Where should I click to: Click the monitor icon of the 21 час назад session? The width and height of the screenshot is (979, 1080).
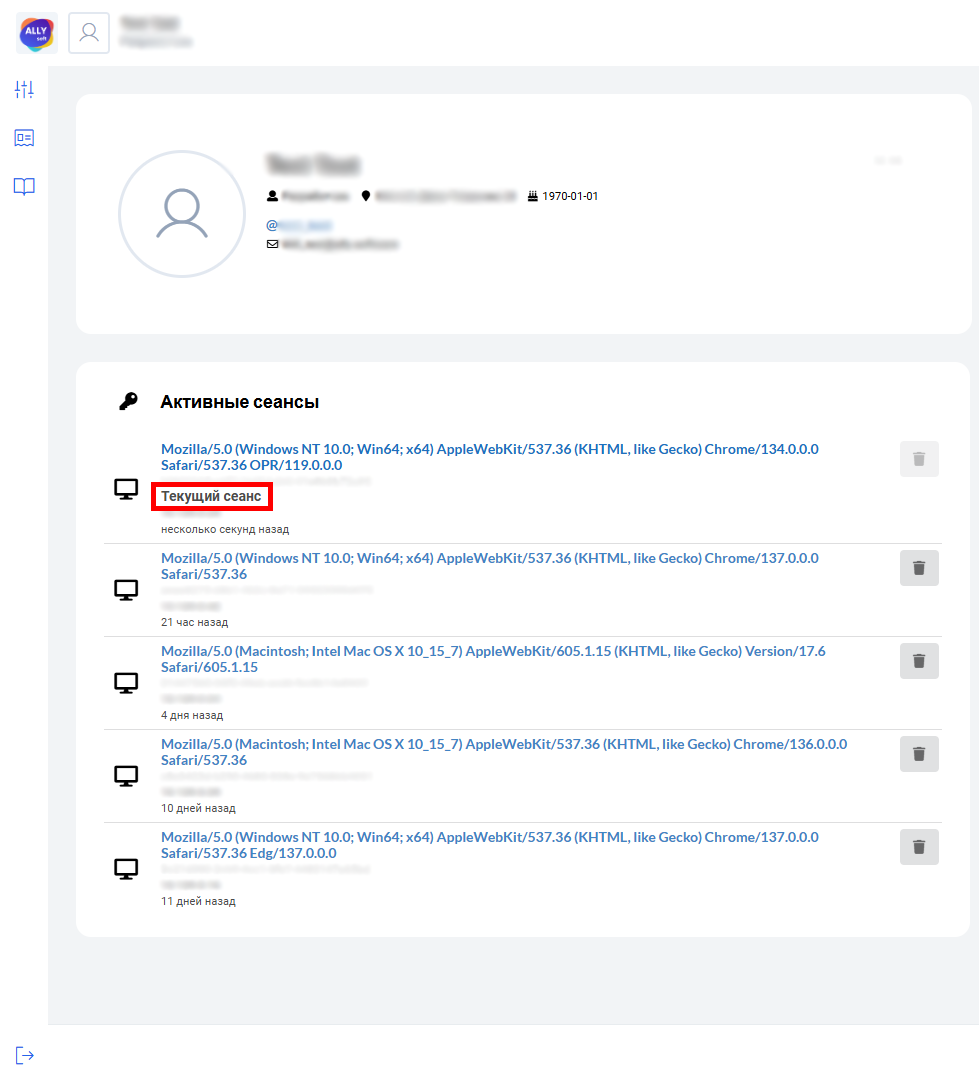[126, 590]
